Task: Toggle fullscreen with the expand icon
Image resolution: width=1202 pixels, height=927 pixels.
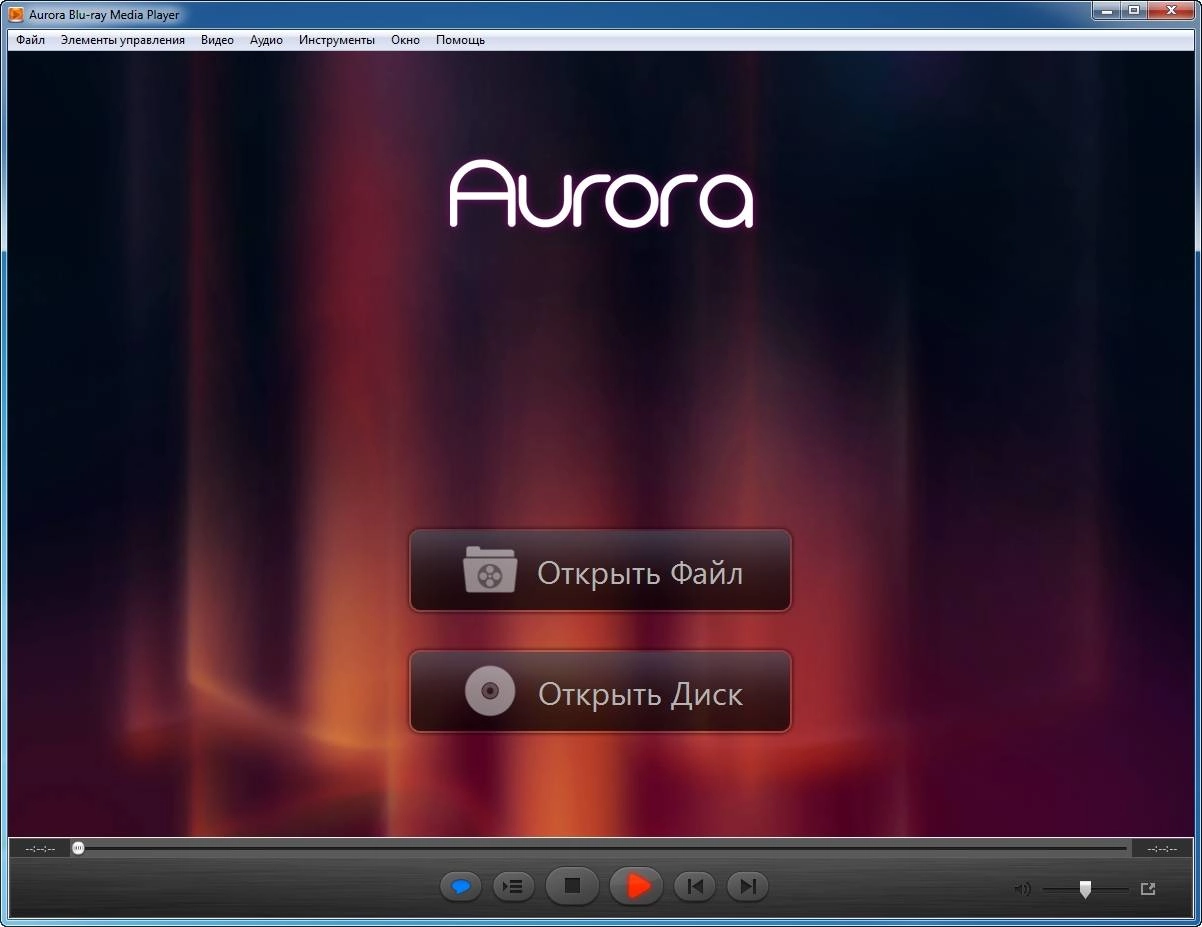Action: (x=1148, y=888)
